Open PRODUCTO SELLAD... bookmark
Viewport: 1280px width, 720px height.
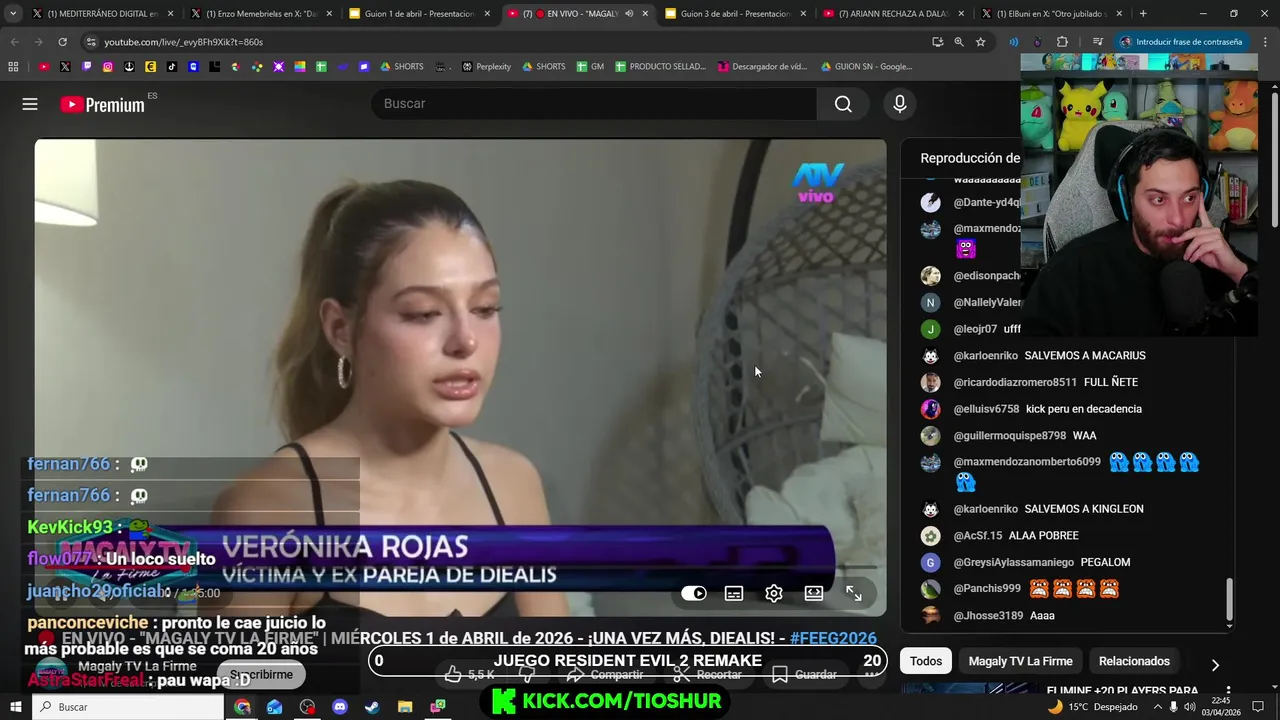coord(660,67)
